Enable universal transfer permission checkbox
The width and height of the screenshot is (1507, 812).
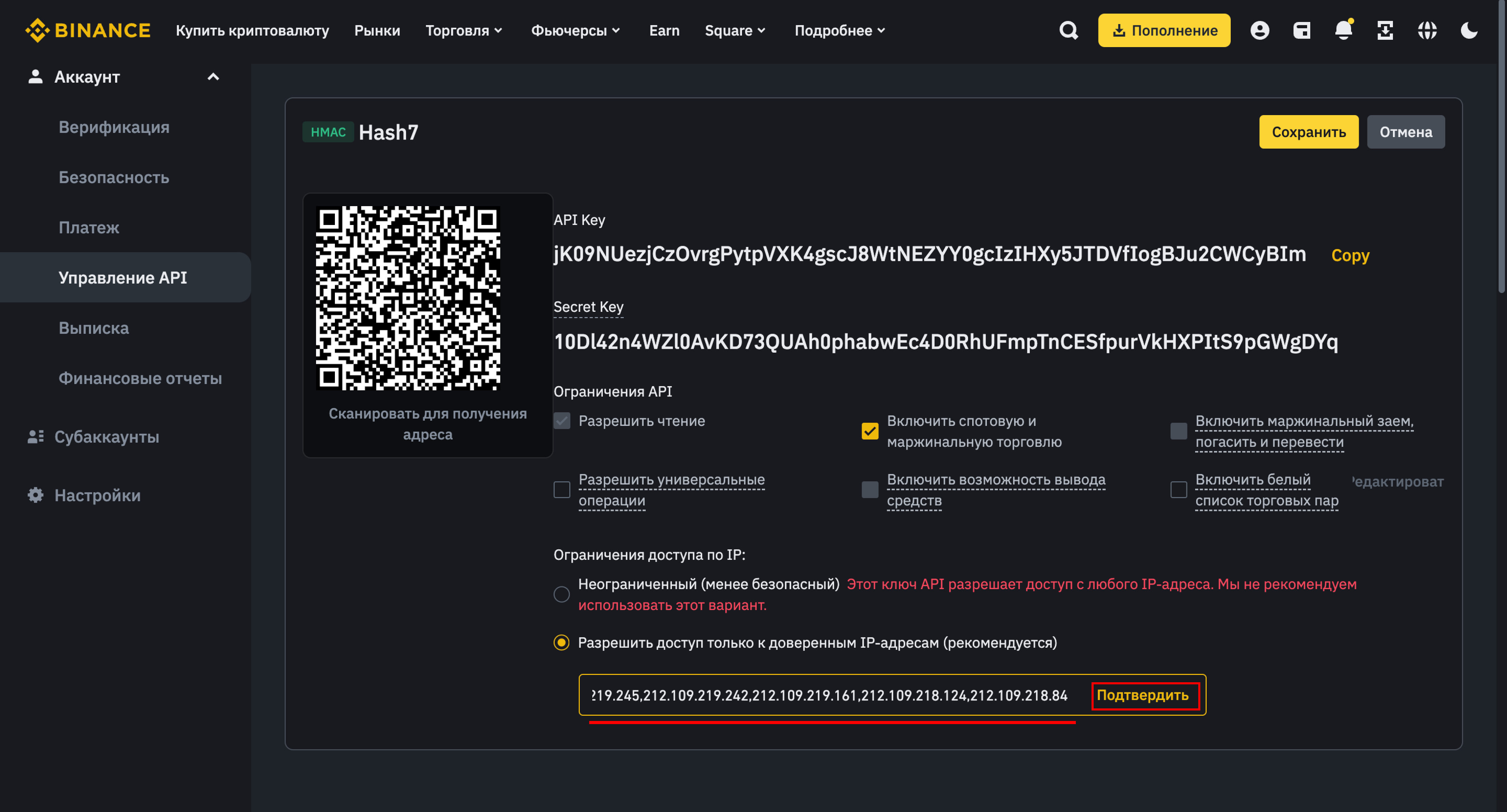(562, 490)
